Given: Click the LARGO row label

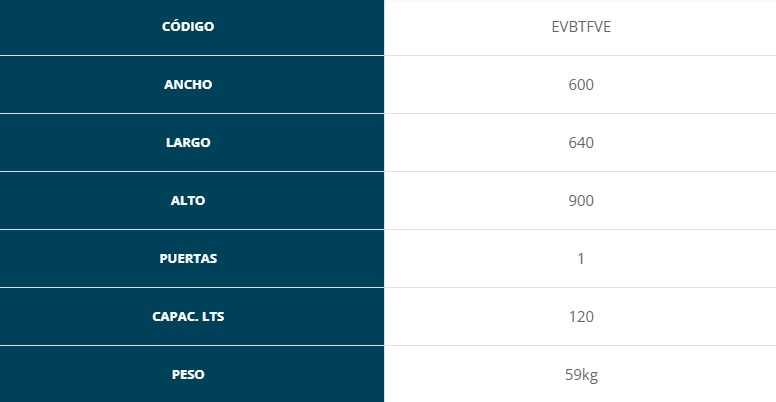Looking at the screenshot, I should tap(188, 143).
